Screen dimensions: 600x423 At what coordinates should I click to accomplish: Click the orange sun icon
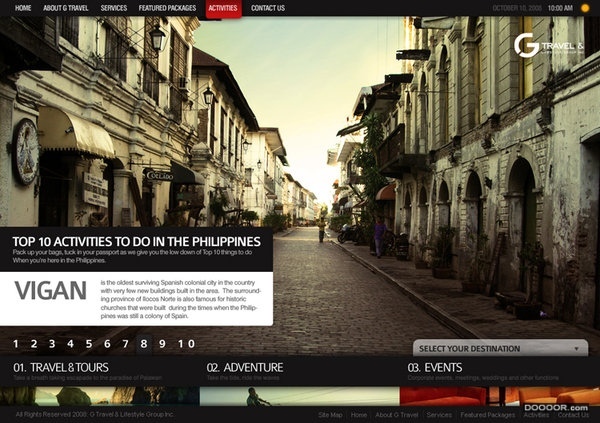[585, 8]
